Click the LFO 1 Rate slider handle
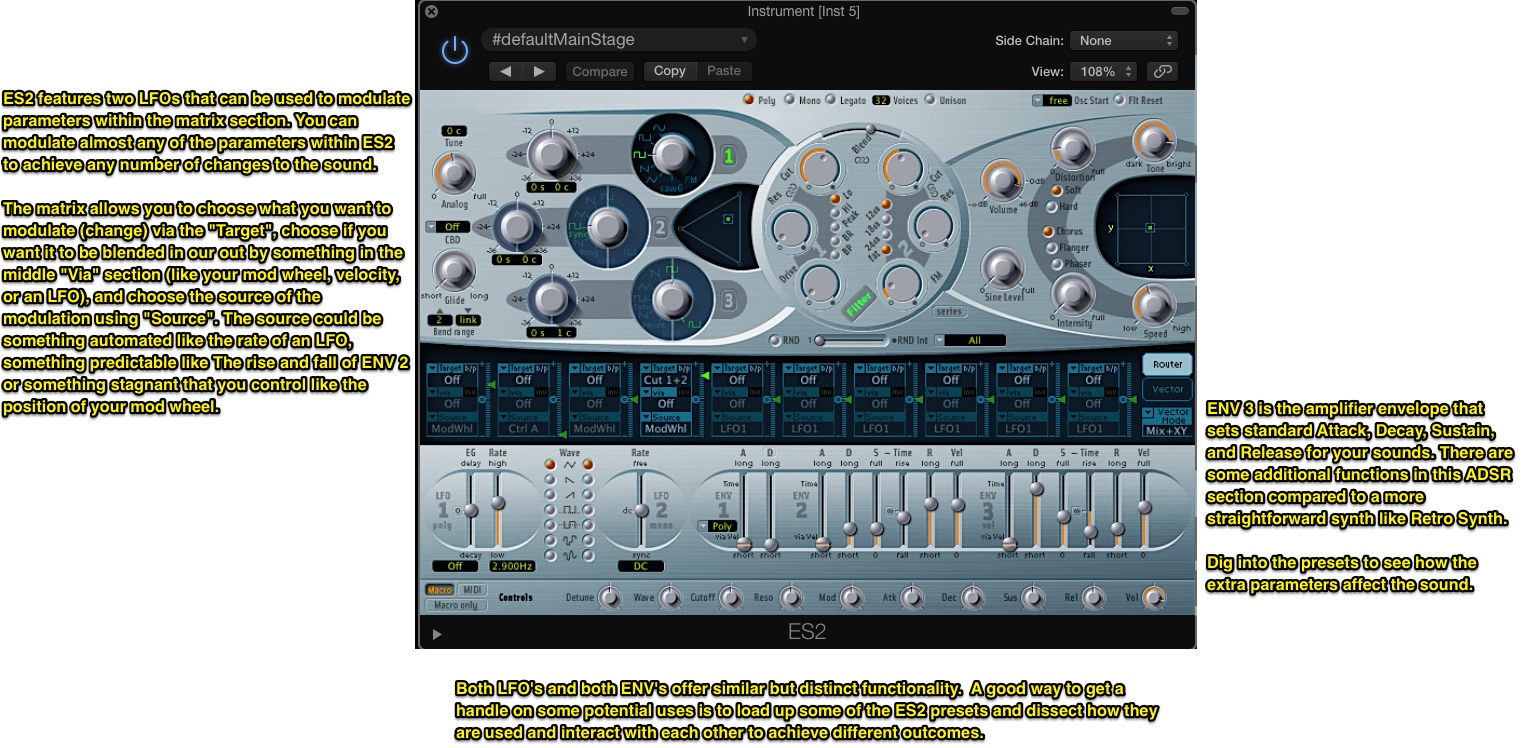 click(x=498, y=502)
